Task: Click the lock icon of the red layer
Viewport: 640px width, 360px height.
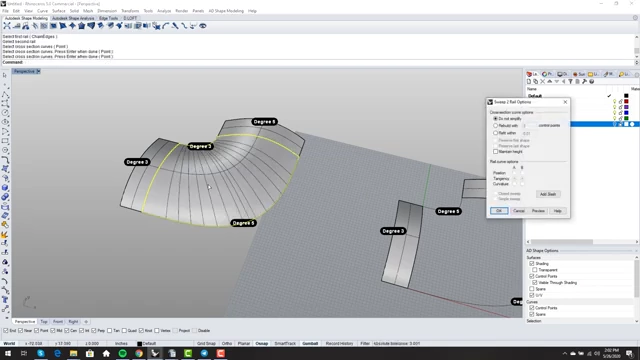Action: (x=620, y=101)
